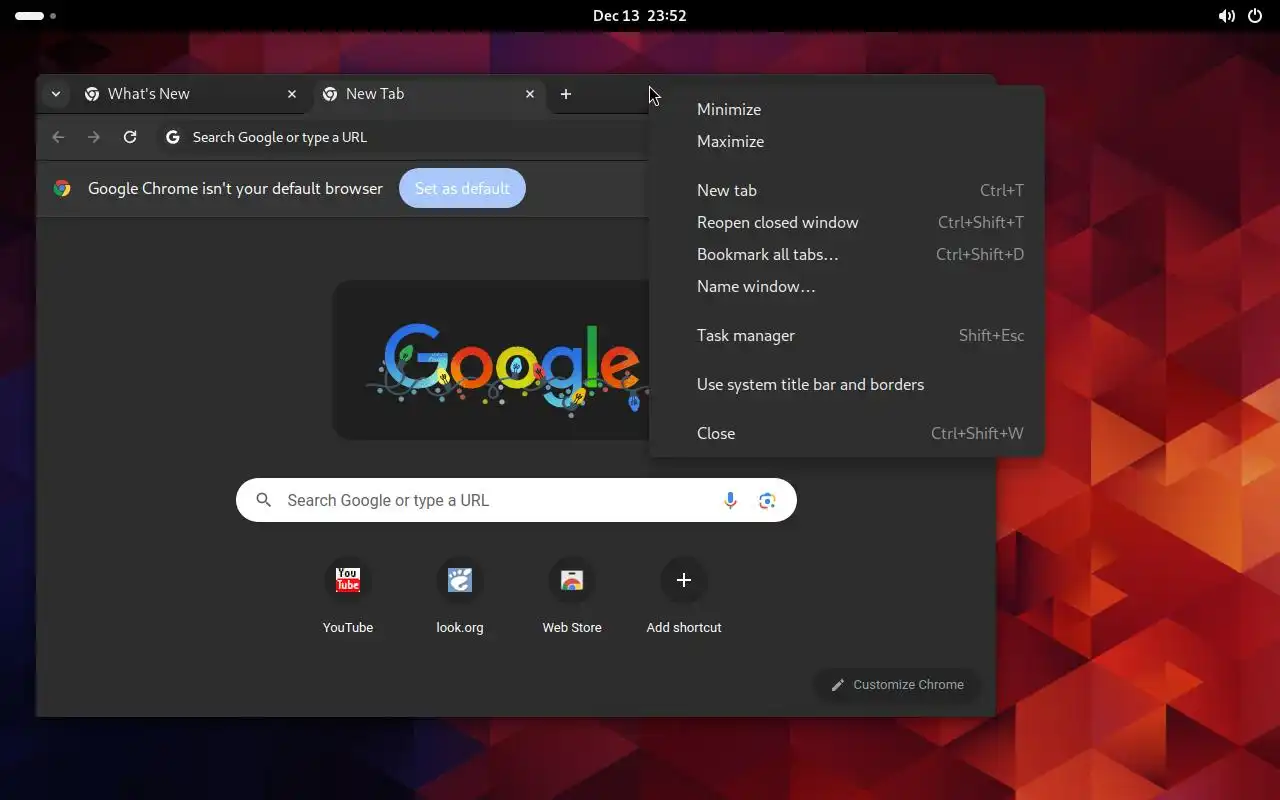The height and width of the screenshot is (800, 1280).
Task: Select Name window… menu entry
Action: tap(846, 286)
